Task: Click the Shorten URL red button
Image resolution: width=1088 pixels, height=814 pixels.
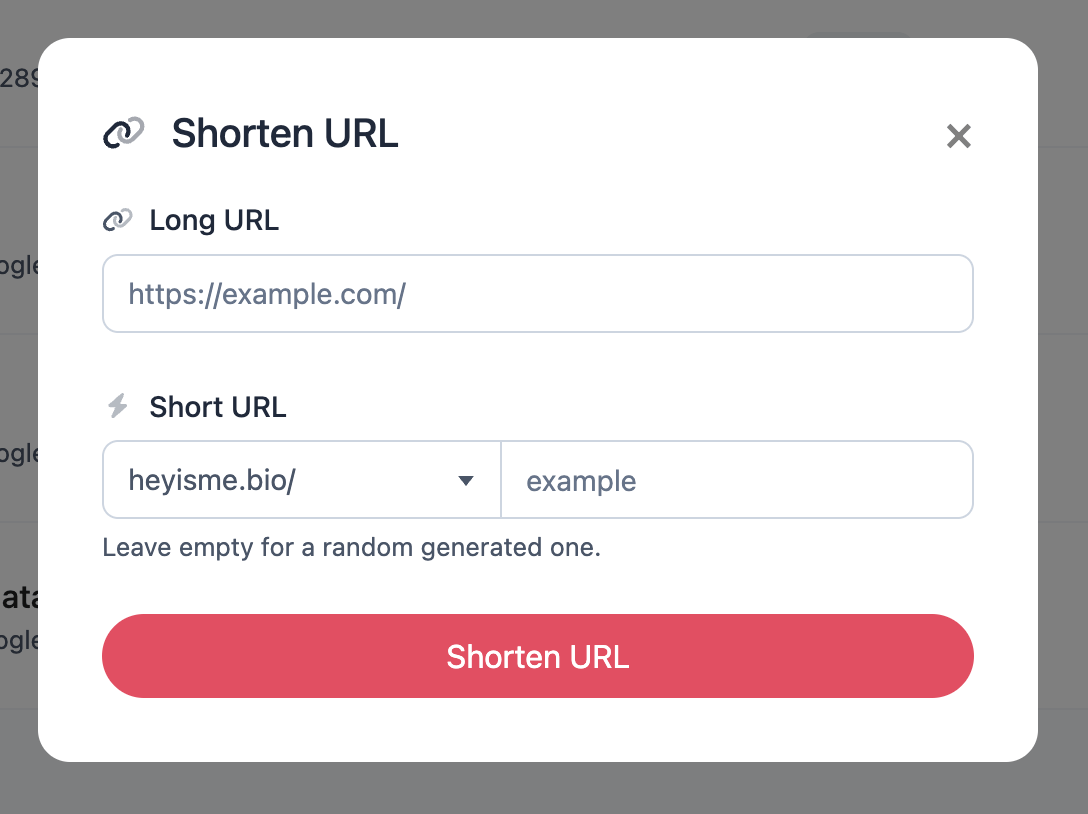Action: (538, 657)
